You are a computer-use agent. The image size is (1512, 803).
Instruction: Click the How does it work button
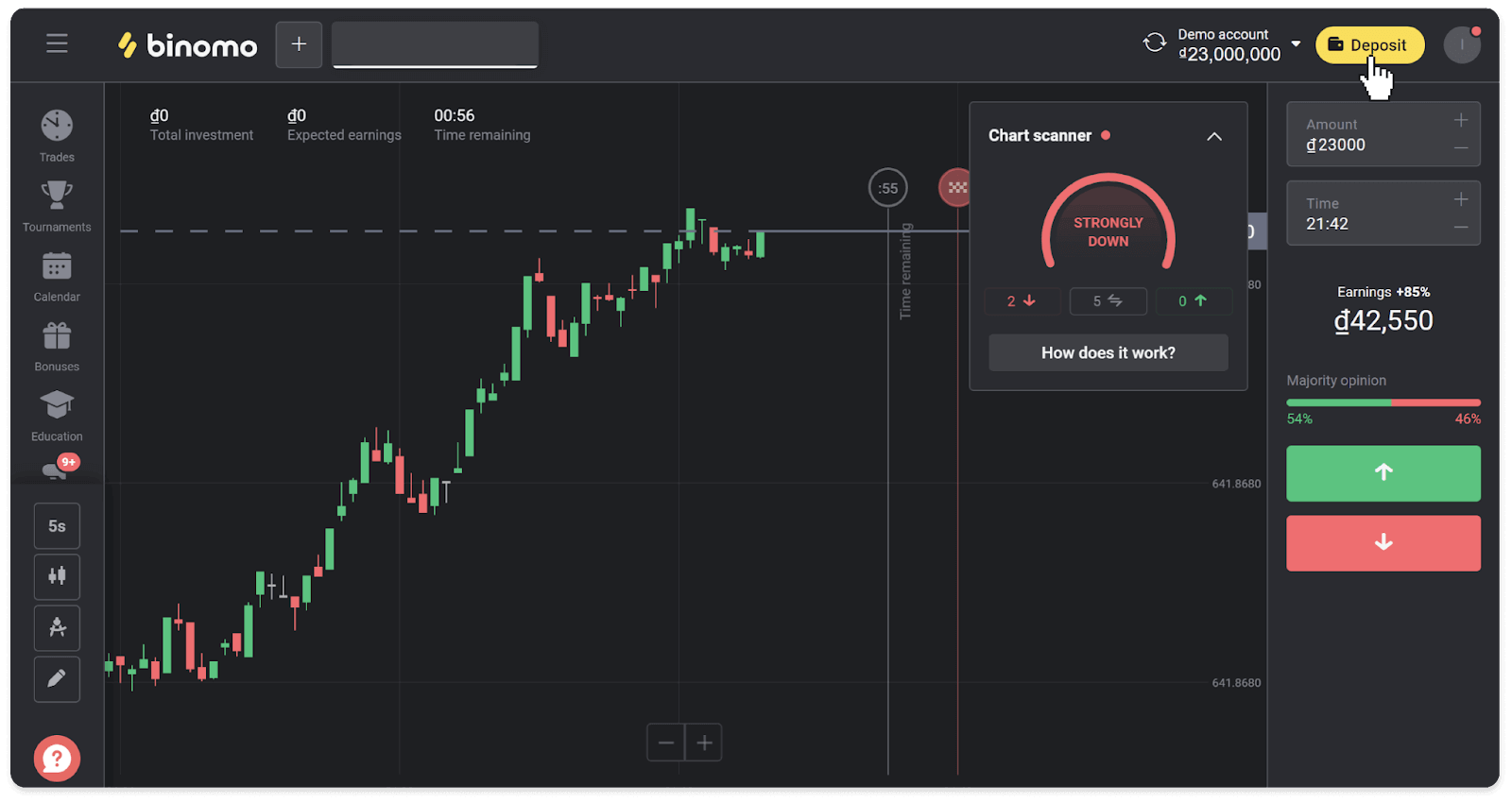pos(1108,352)
